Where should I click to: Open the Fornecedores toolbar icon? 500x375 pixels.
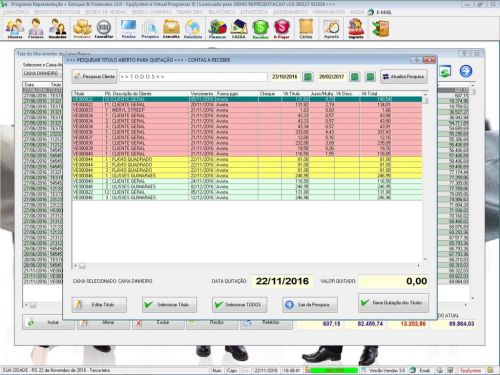35,28
